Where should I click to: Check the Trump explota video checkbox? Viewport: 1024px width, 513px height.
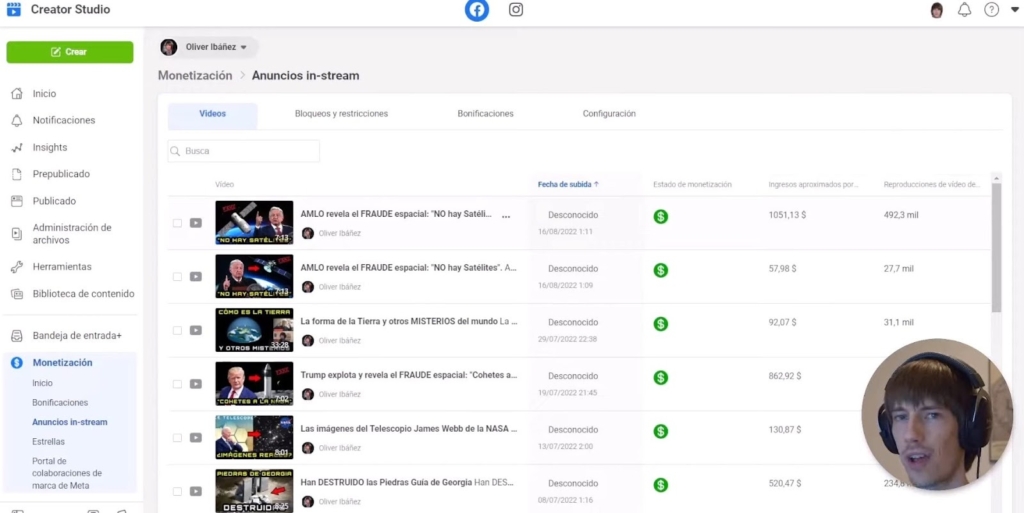[177, 384]
